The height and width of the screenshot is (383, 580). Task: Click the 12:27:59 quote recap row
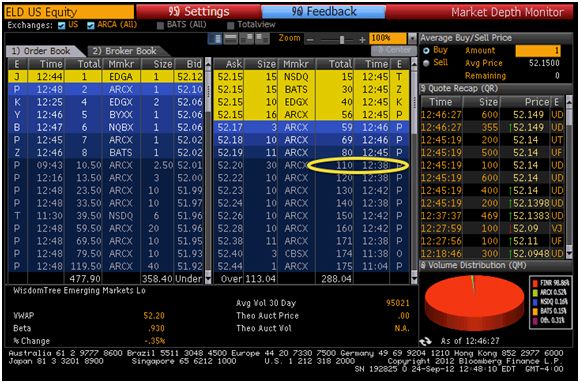493,228
